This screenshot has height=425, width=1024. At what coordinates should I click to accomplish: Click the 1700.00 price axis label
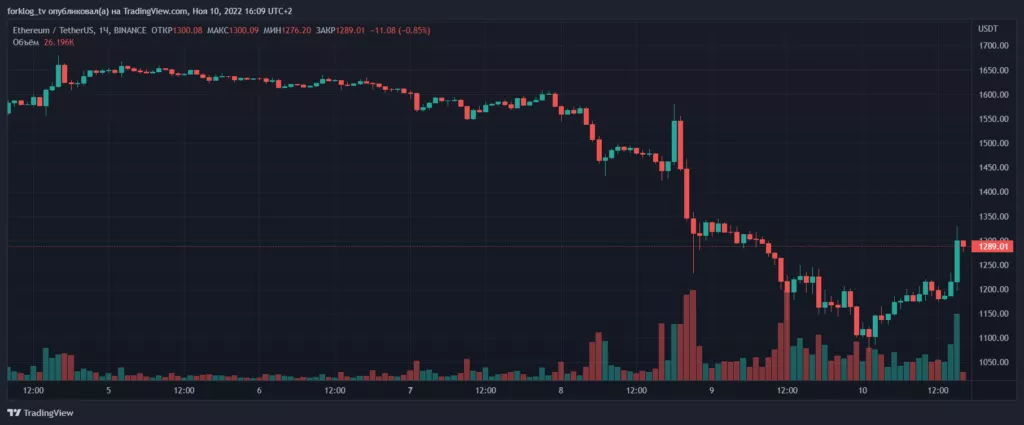[x=993, y=46]
